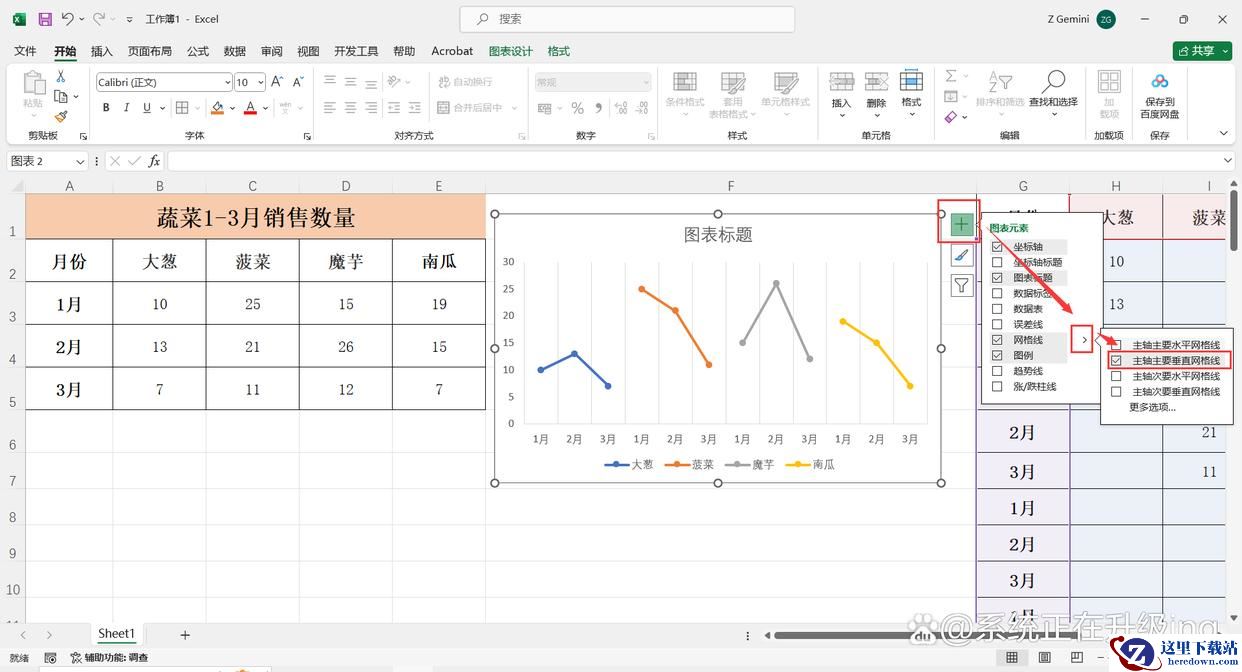Click the Cut scissors icon
This screenshot has height=672, width=1242.
(61, 77)
